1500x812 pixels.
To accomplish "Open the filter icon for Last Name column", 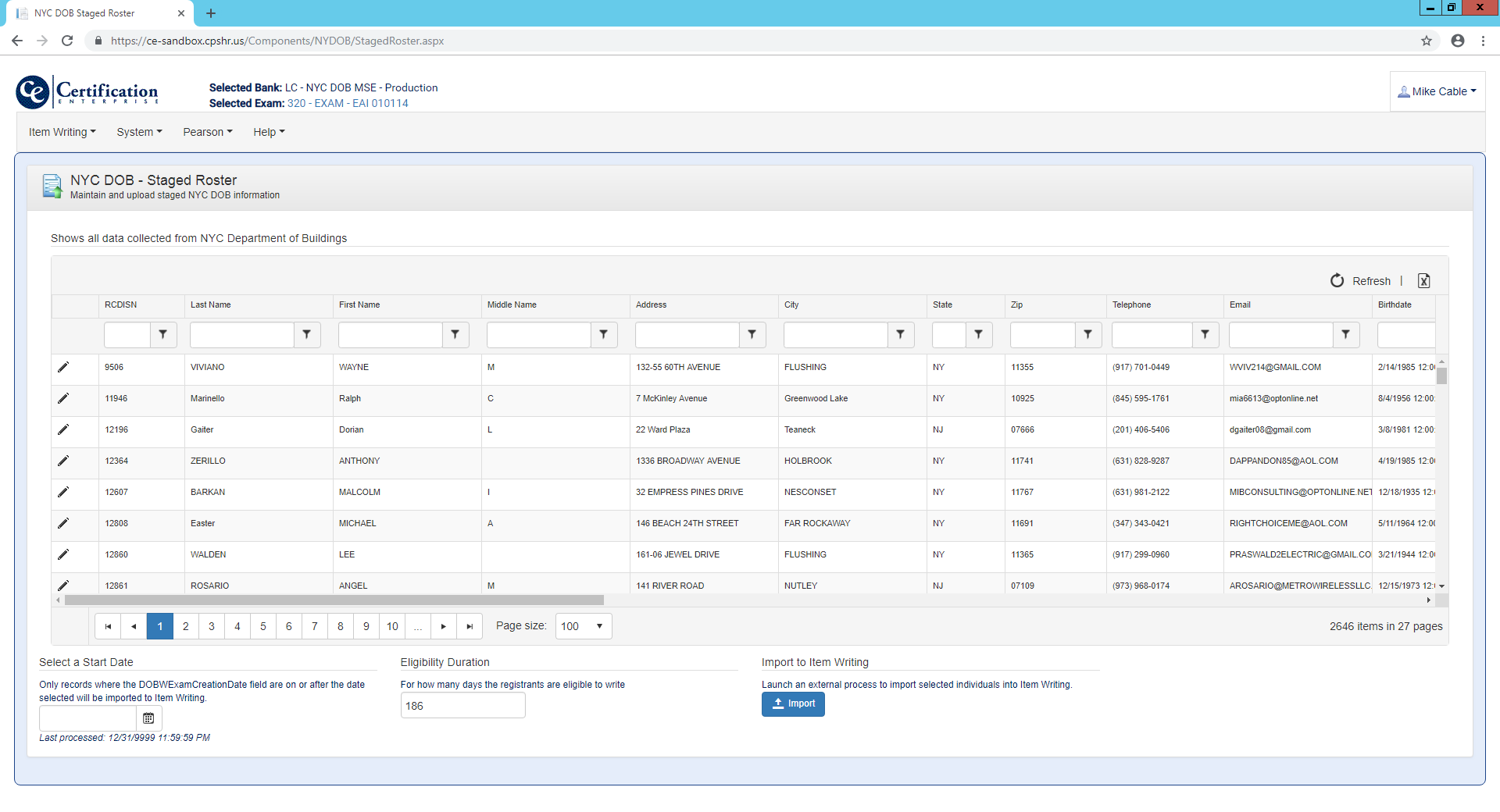I will point(306,334).
